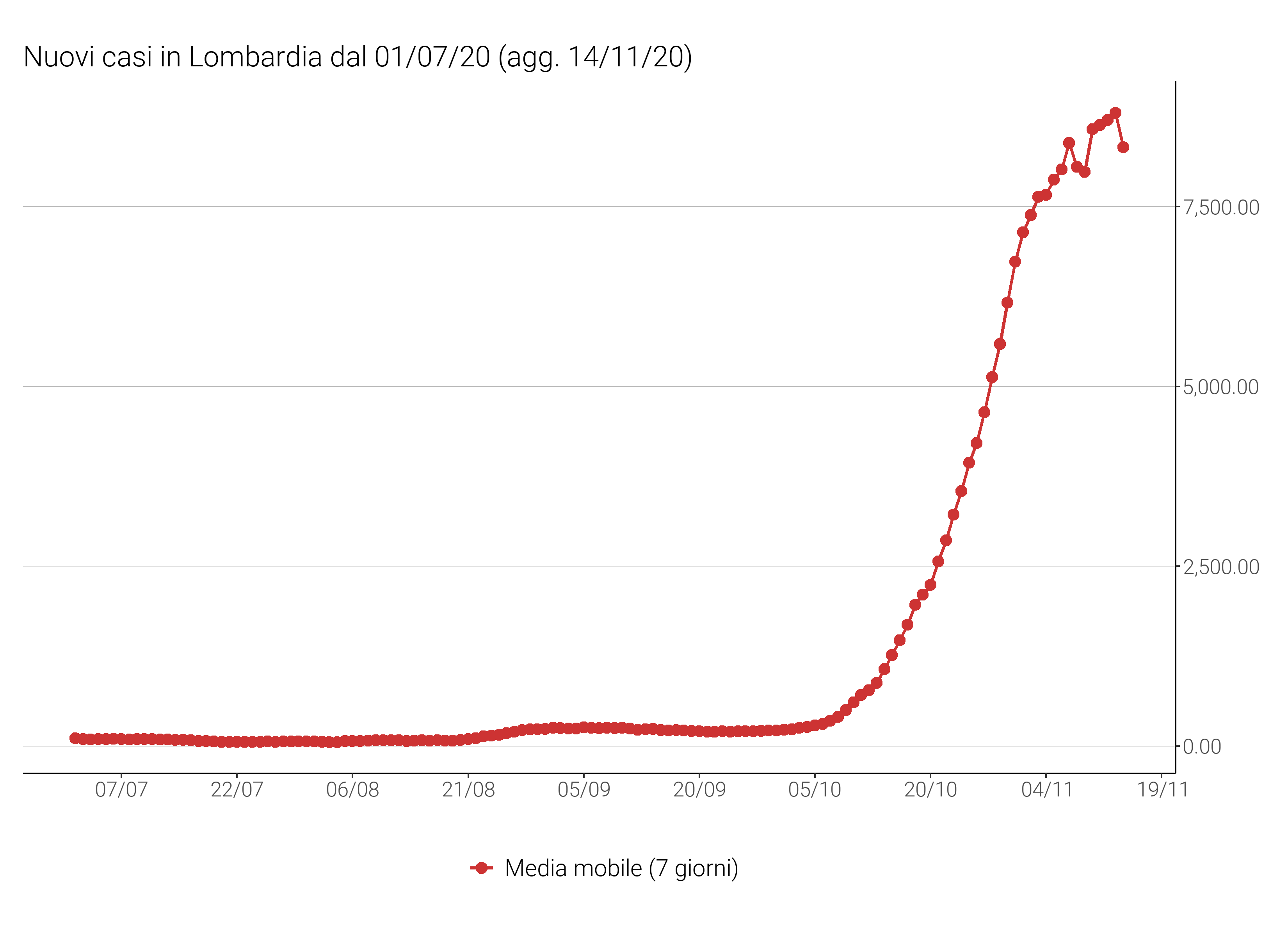
Task: Click the 05/10 x-axis date label
Action: click(815, 790)
